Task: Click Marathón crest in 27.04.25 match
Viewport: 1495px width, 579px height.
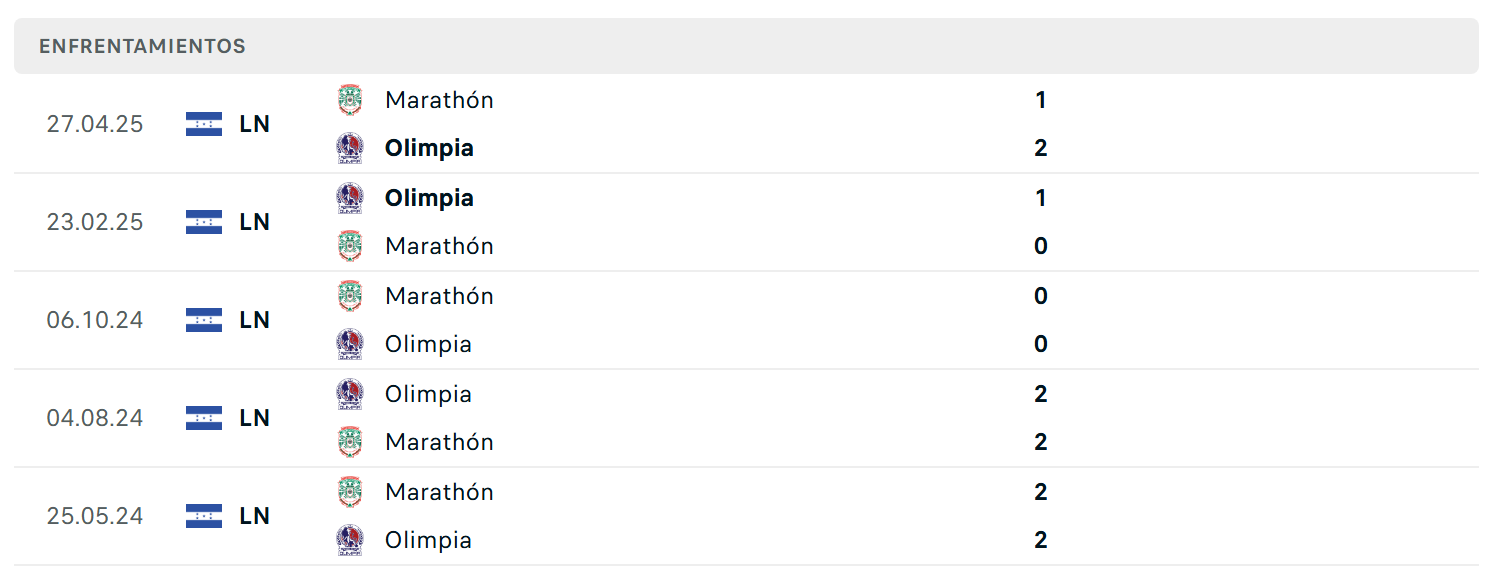Action: (x=349, y=100)
